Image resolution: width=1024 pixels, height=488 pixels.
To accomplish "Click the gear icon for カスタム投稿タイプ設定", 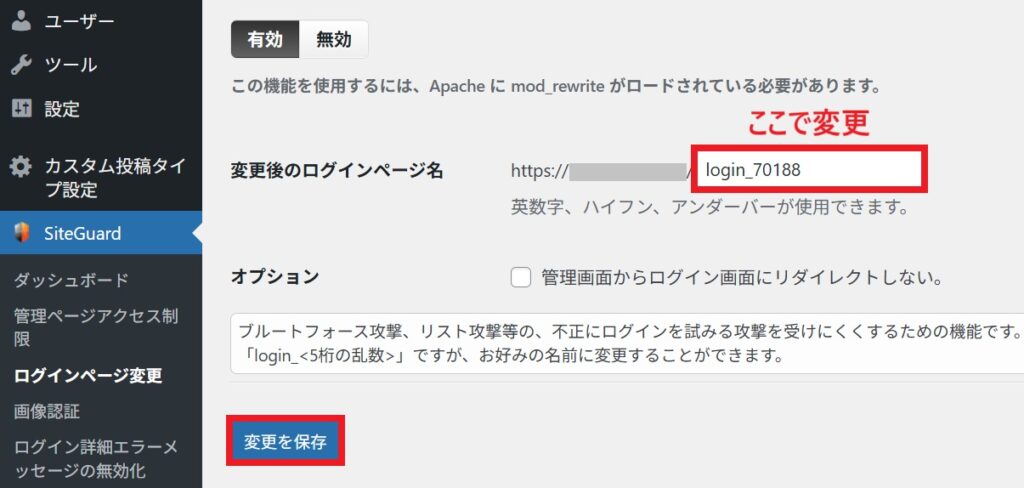I will click(21, 167).
